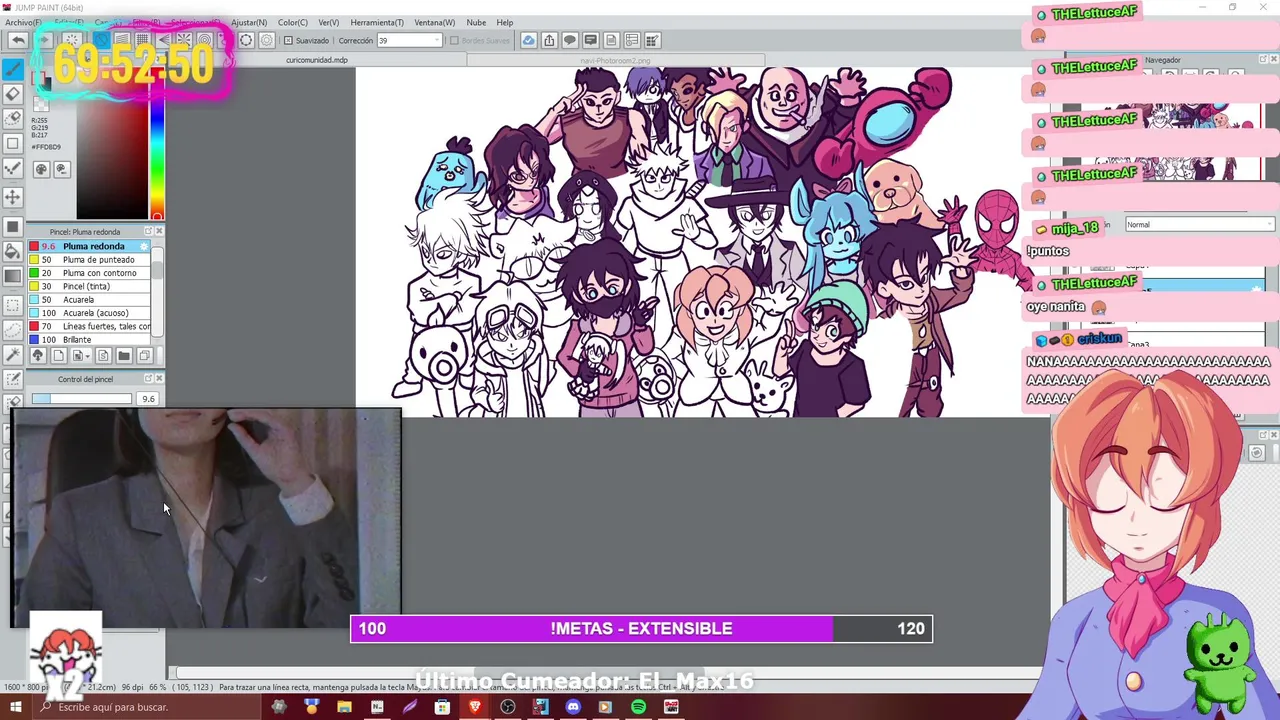This screenshot has height=720, width=1280.
Task: Select the Shape outline rectangle tool
Action: coord(13,142)
